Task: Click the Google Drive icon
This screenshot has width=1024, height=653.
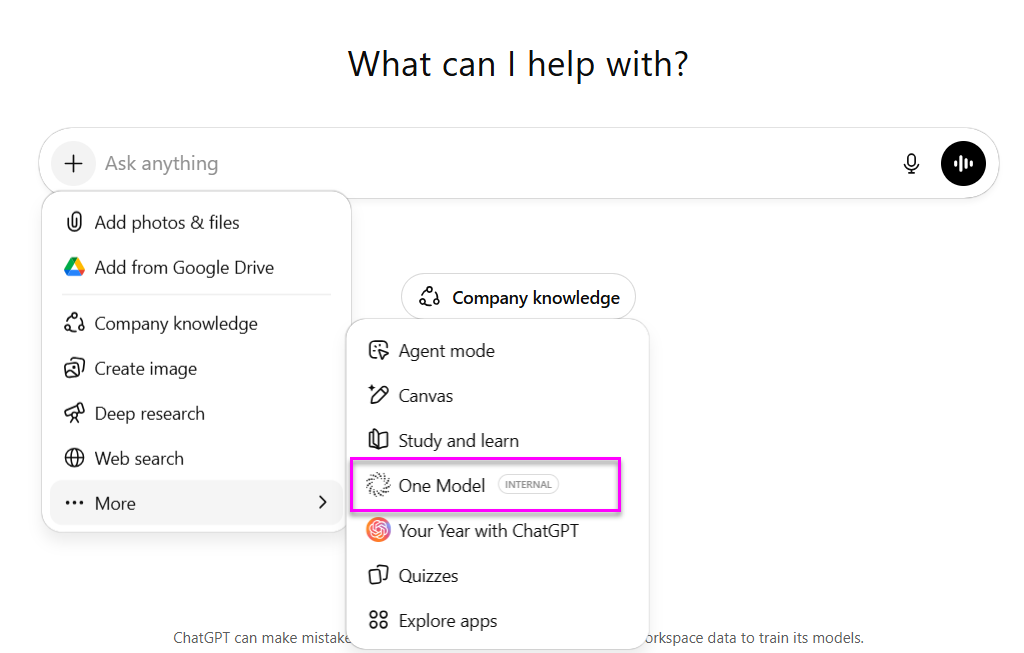Action: [x=74, y=267]
